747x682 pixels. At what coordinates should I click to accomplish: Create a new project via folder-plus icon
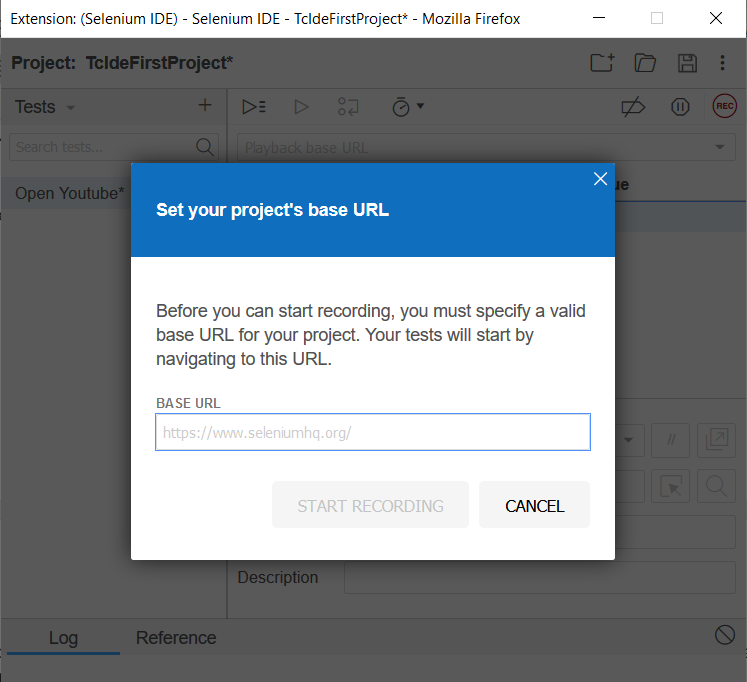[602, 63]
